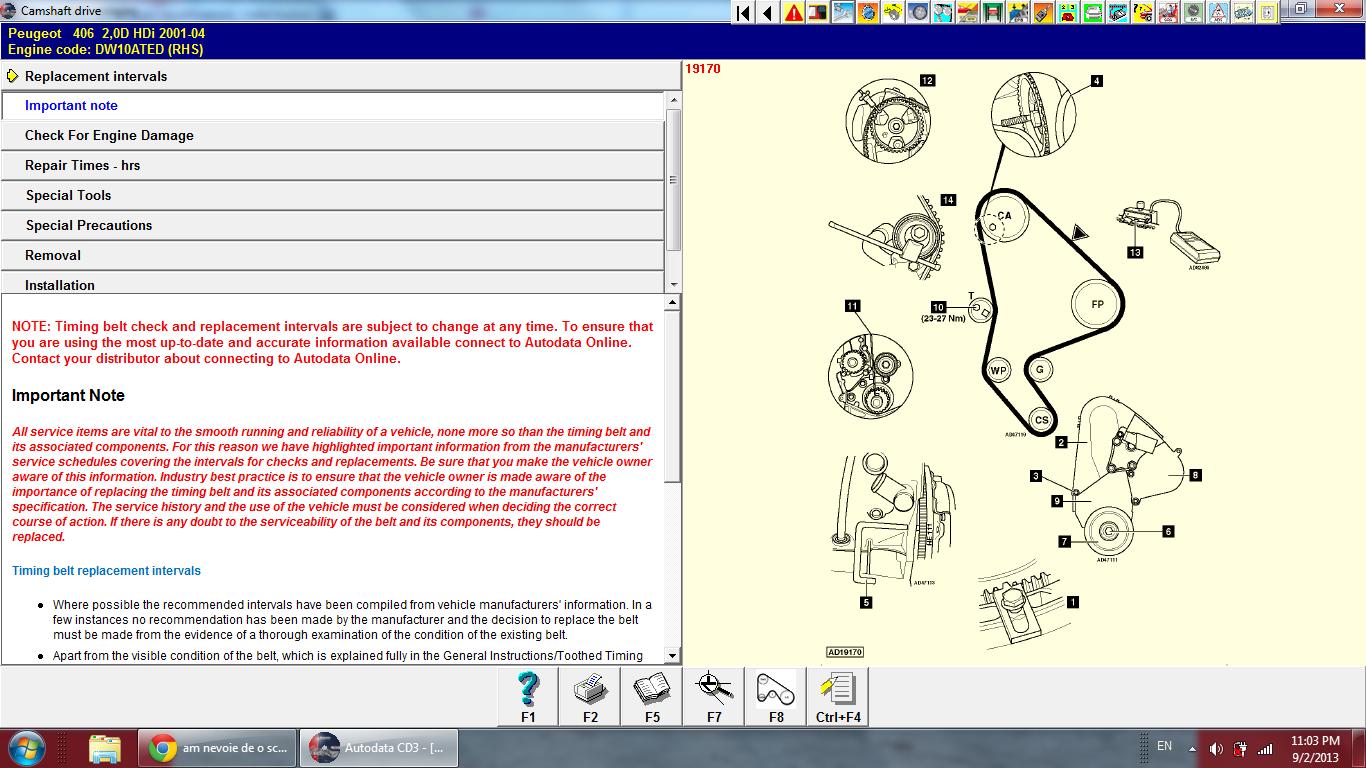Click the AD19170 diagram reference label
1366x768 pixels.
[x=845, y=652]
